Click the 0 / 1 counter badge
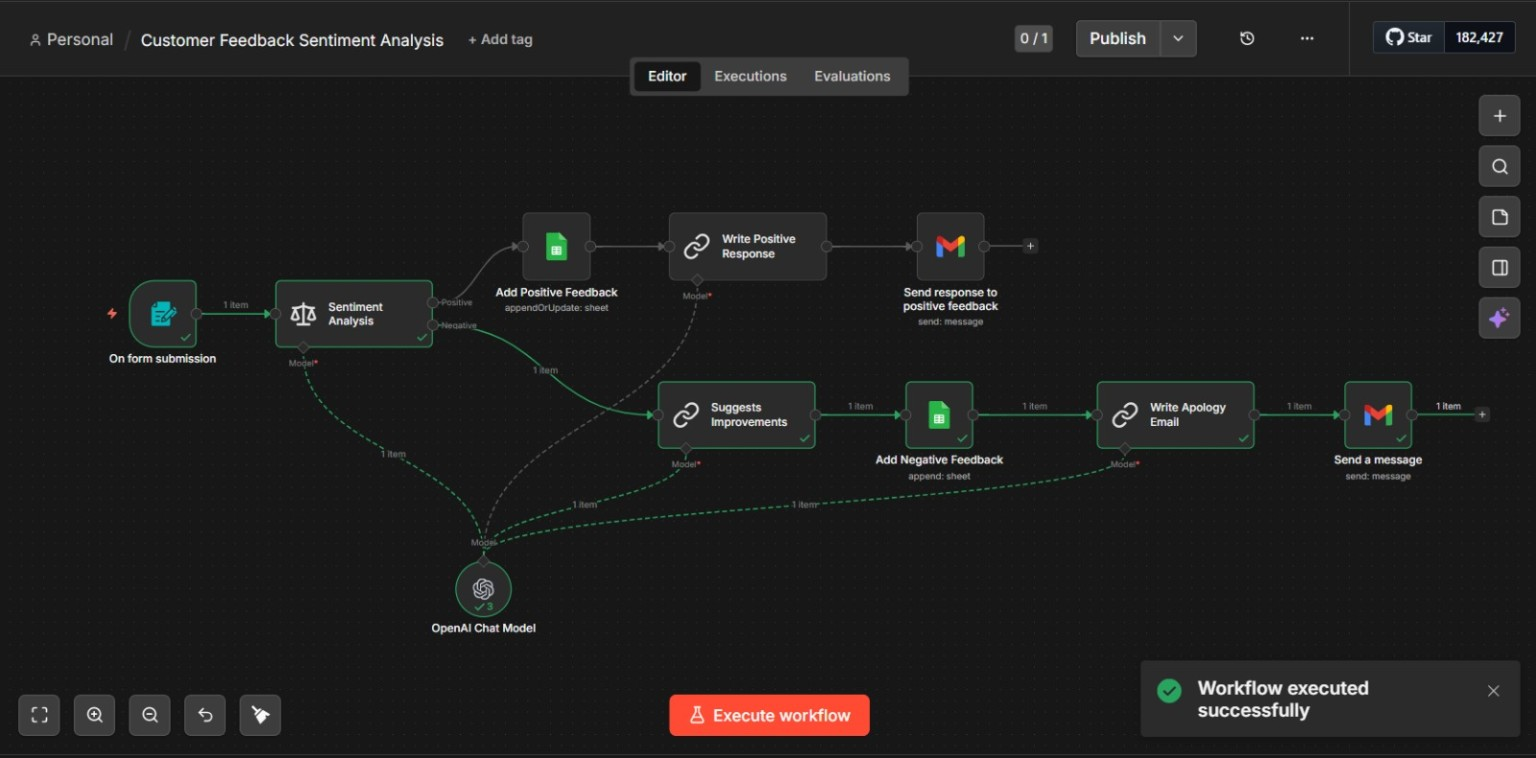 point(1033,39)
